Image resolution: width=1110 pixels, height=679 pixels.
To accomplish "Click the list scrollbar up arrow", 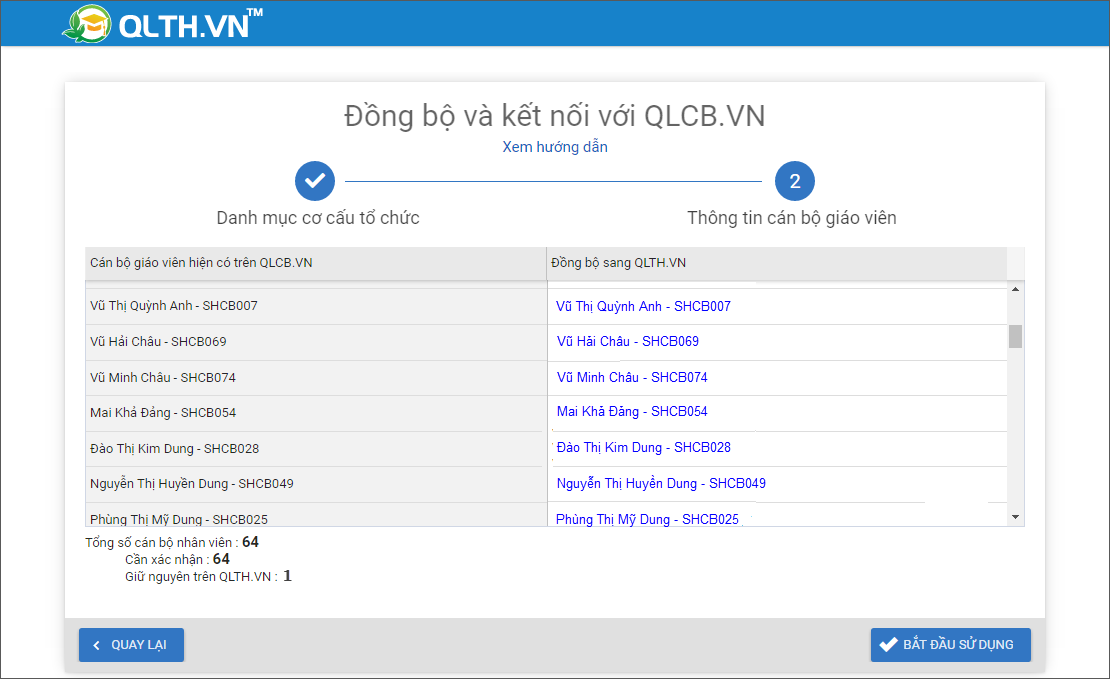I will (x=1015, y=289).
